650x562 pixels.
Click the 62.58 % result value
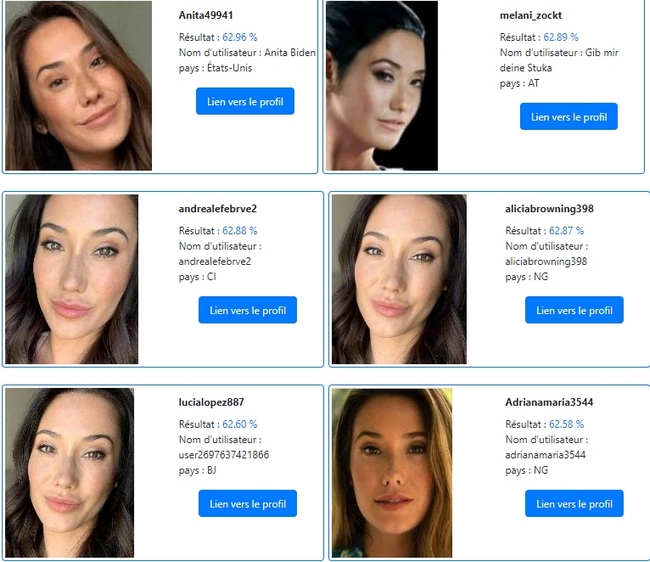[x=566, y=424]
